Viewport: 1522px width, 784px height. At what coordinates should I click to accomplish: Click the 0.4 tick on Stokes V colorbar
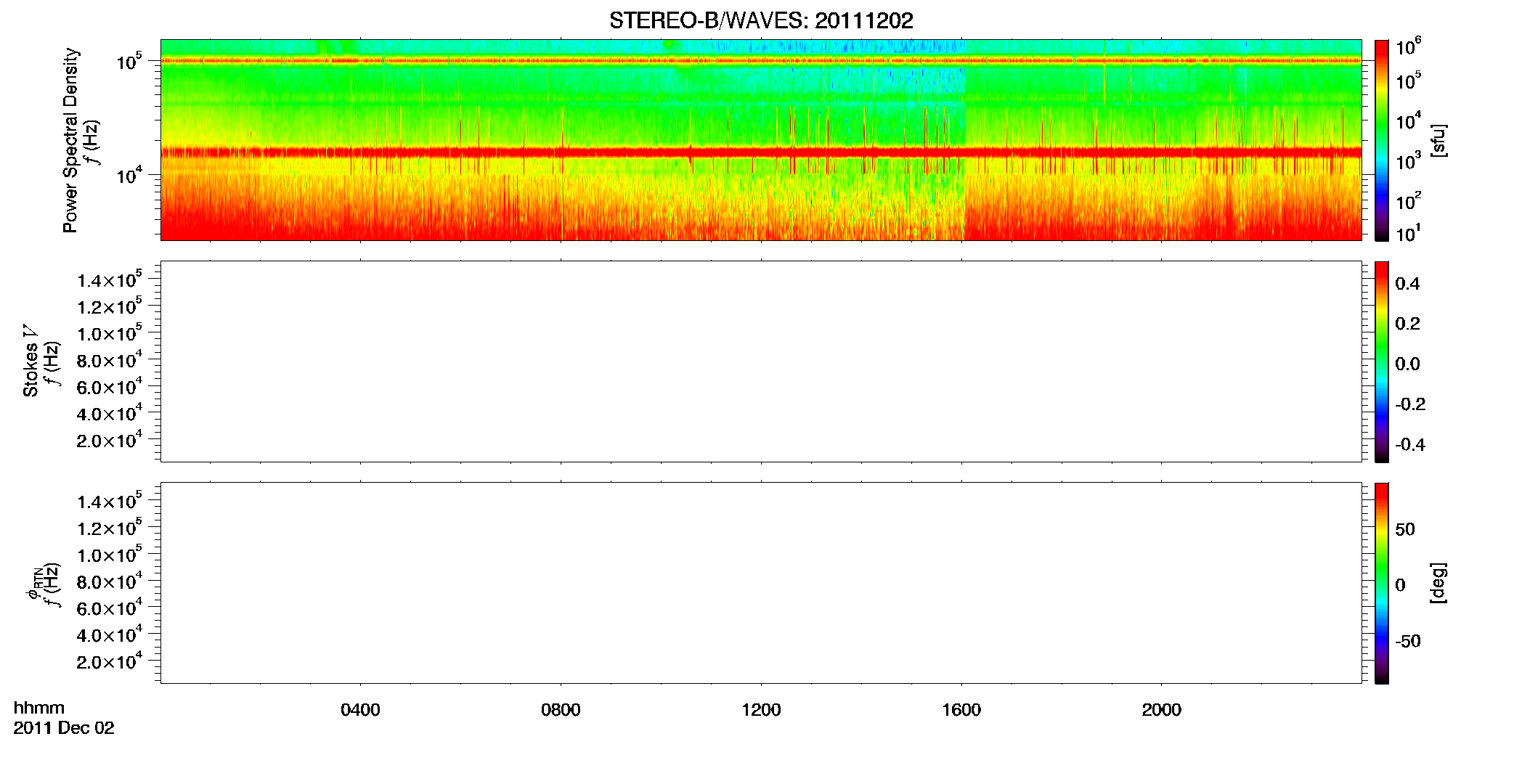coord(1407,284)
